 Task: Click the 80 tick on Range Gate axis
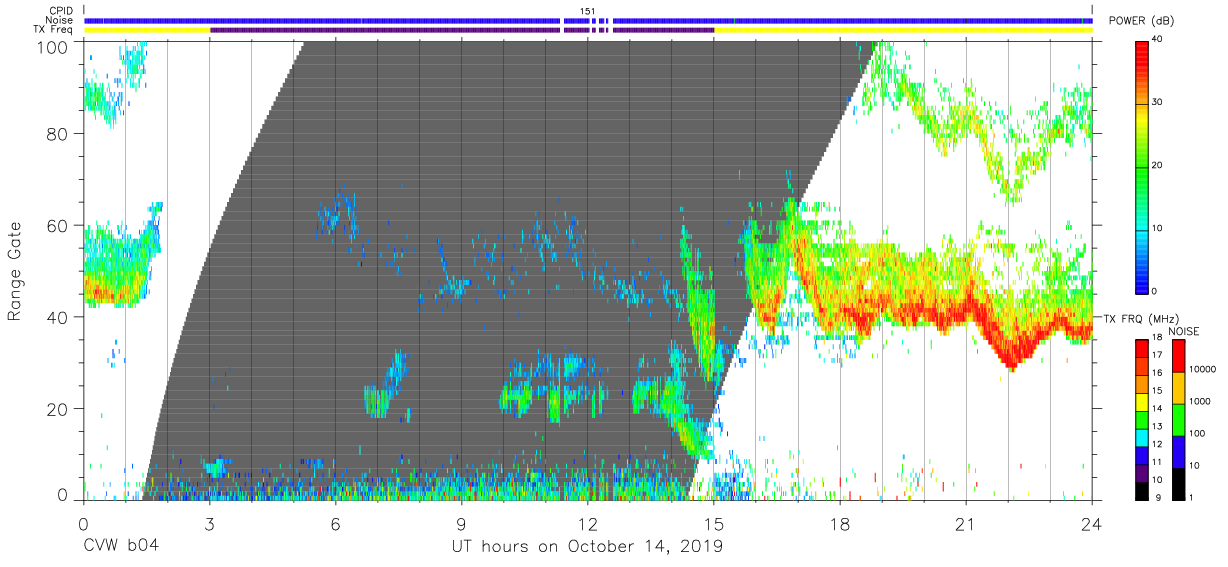[57, 134]
